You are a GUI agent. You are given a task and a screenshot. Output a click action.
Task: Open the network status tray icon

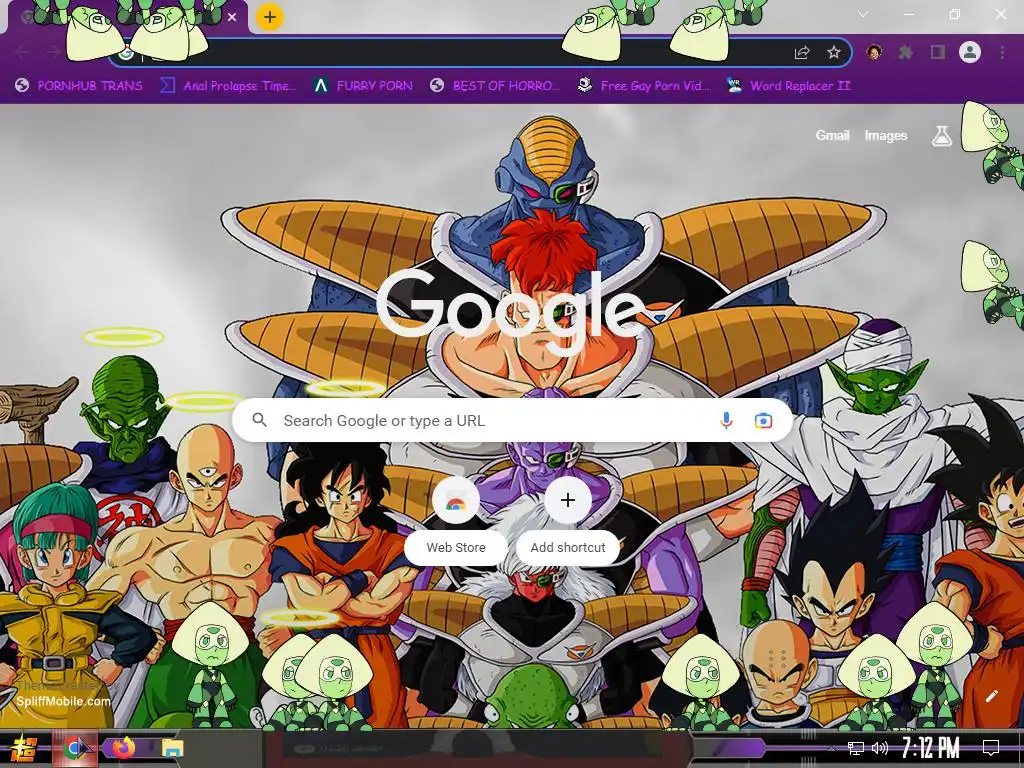(856, 748)
